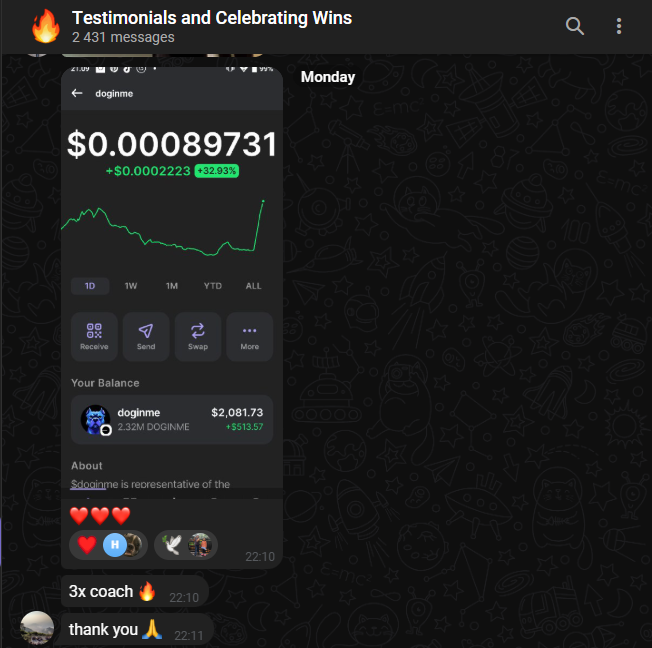Screen dimensions: 652x648
Task: Open the doginme balance row
Action: point(172,419)
